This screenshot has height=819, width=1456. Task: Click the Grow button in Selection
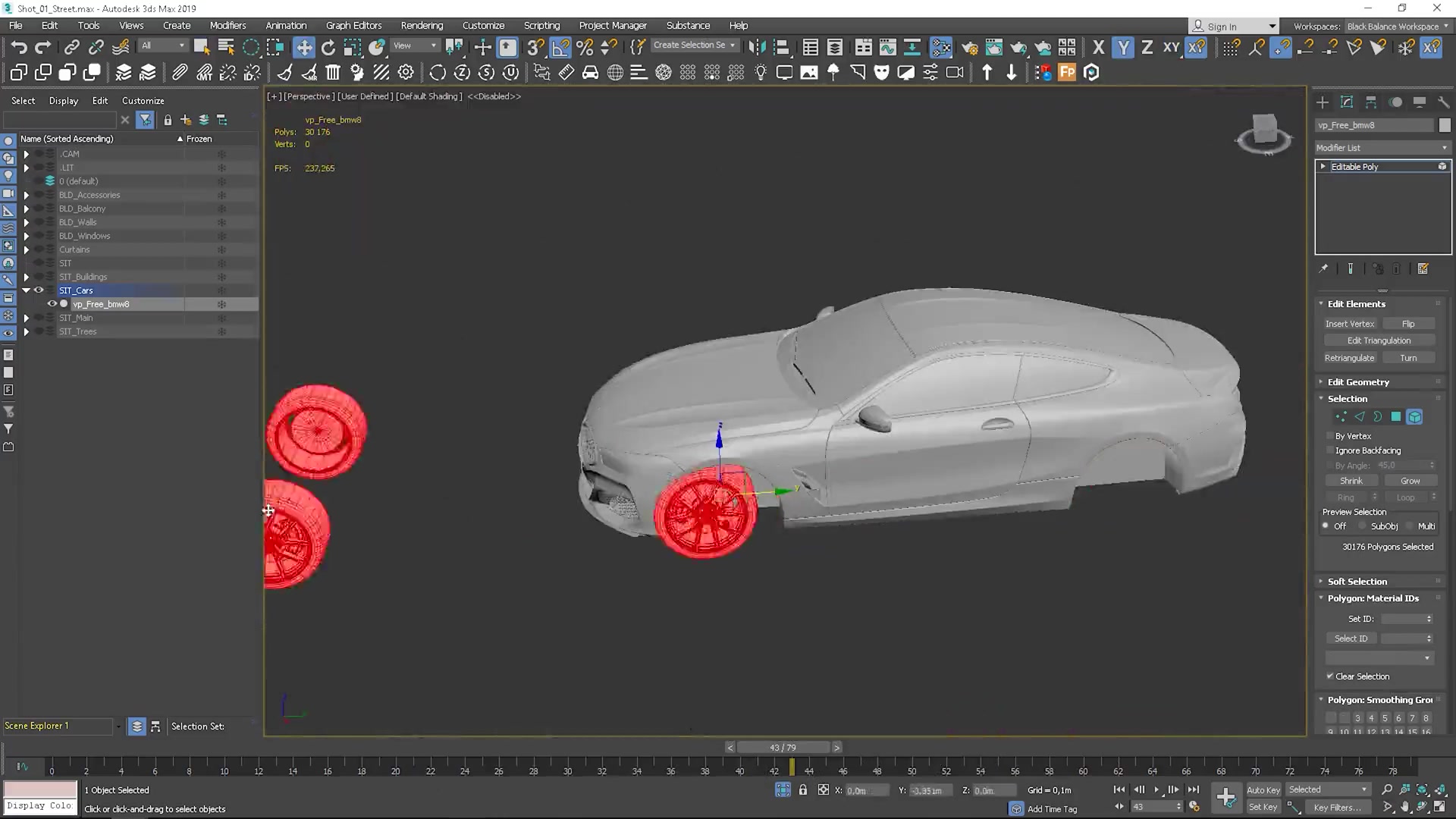coord(1411,481)
